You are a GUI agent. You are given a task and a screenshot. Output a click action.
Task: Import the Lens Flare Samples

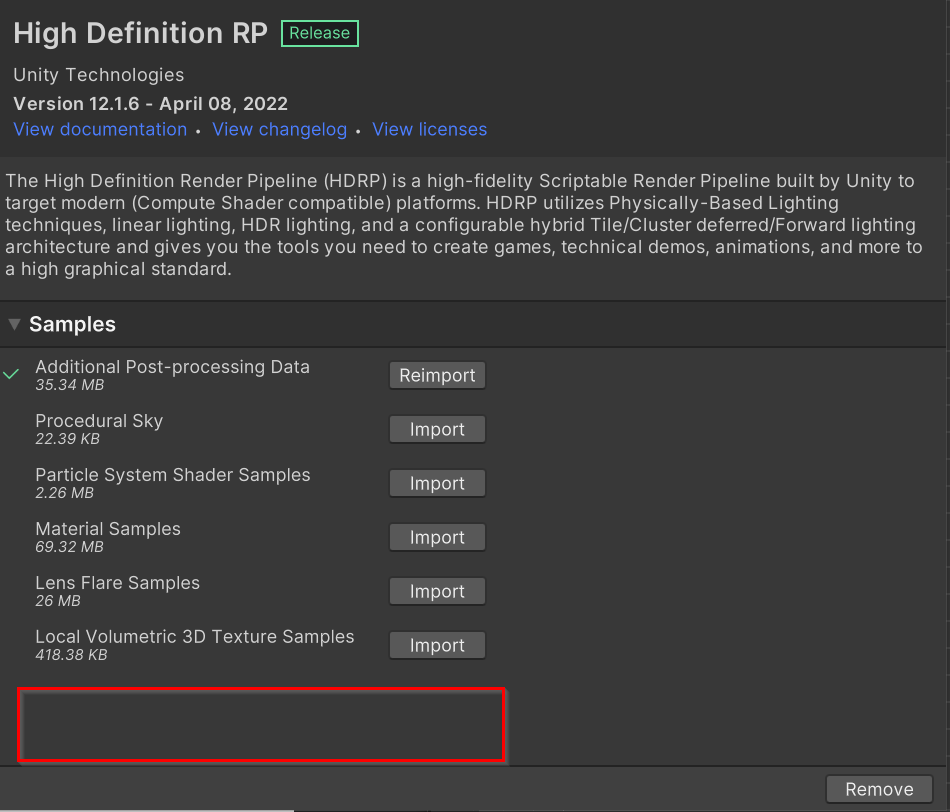pos(437,591)
